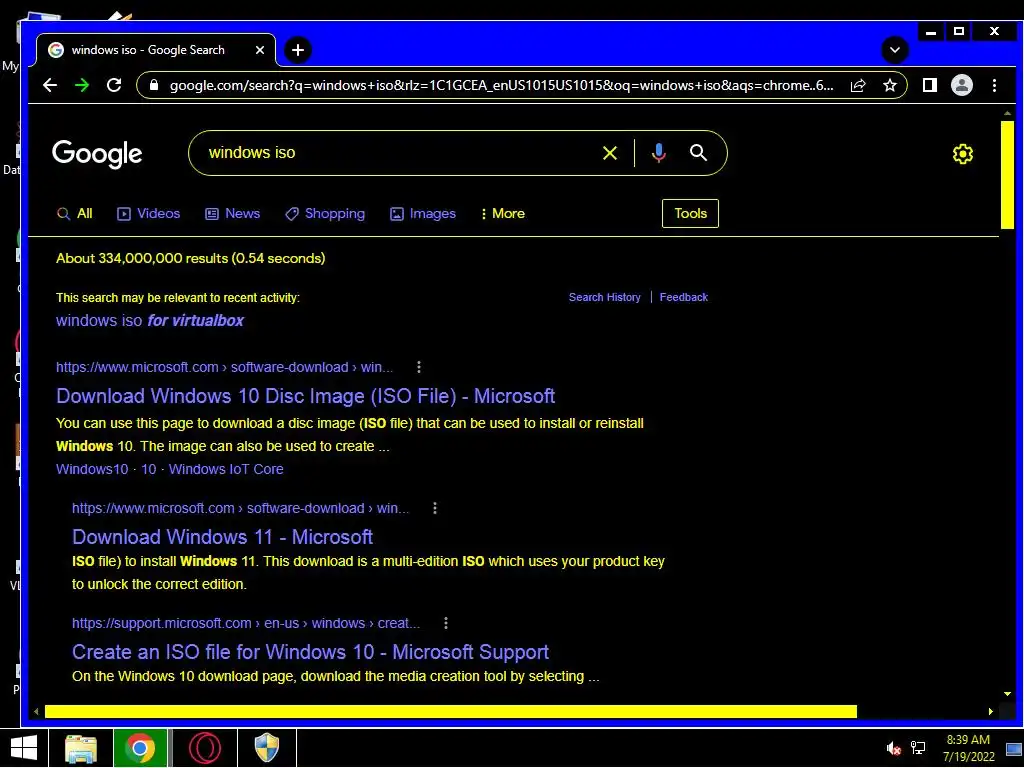Click the Chrome taskbar icon
Image resolution: width=1024 pixels, height=768 pixels.
tap(140, 748)
